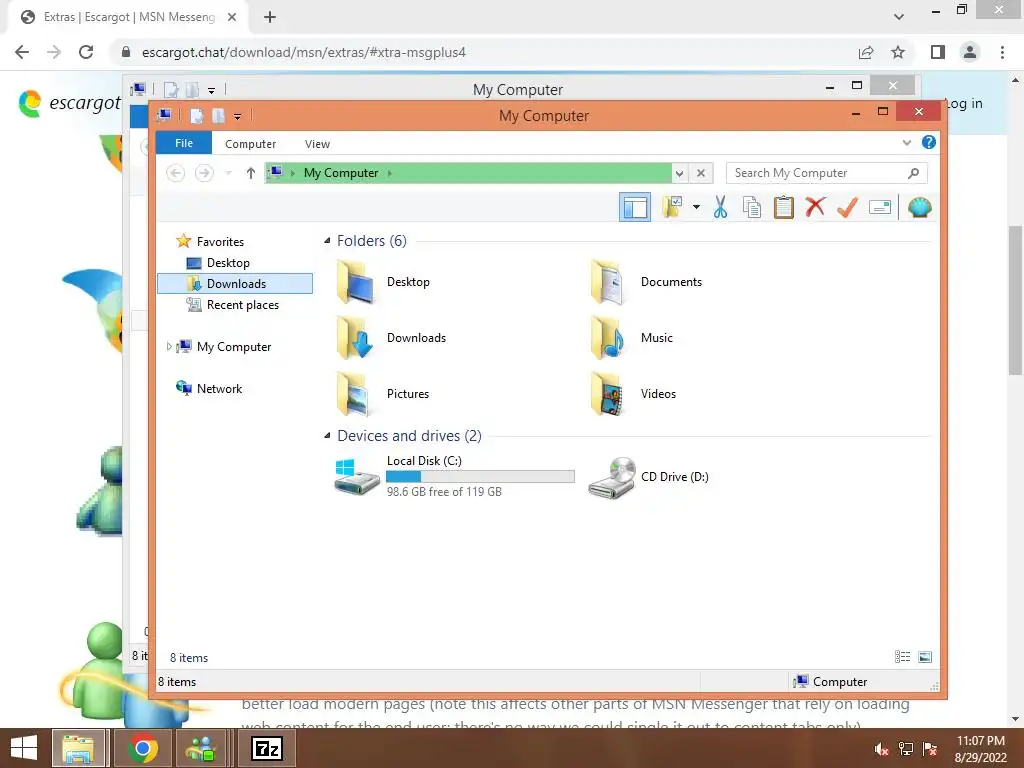Select Local Disk (C:) drive
The height and width of the screenshot is (768, 1024).
pyautogui.click(x=455, y=477)
